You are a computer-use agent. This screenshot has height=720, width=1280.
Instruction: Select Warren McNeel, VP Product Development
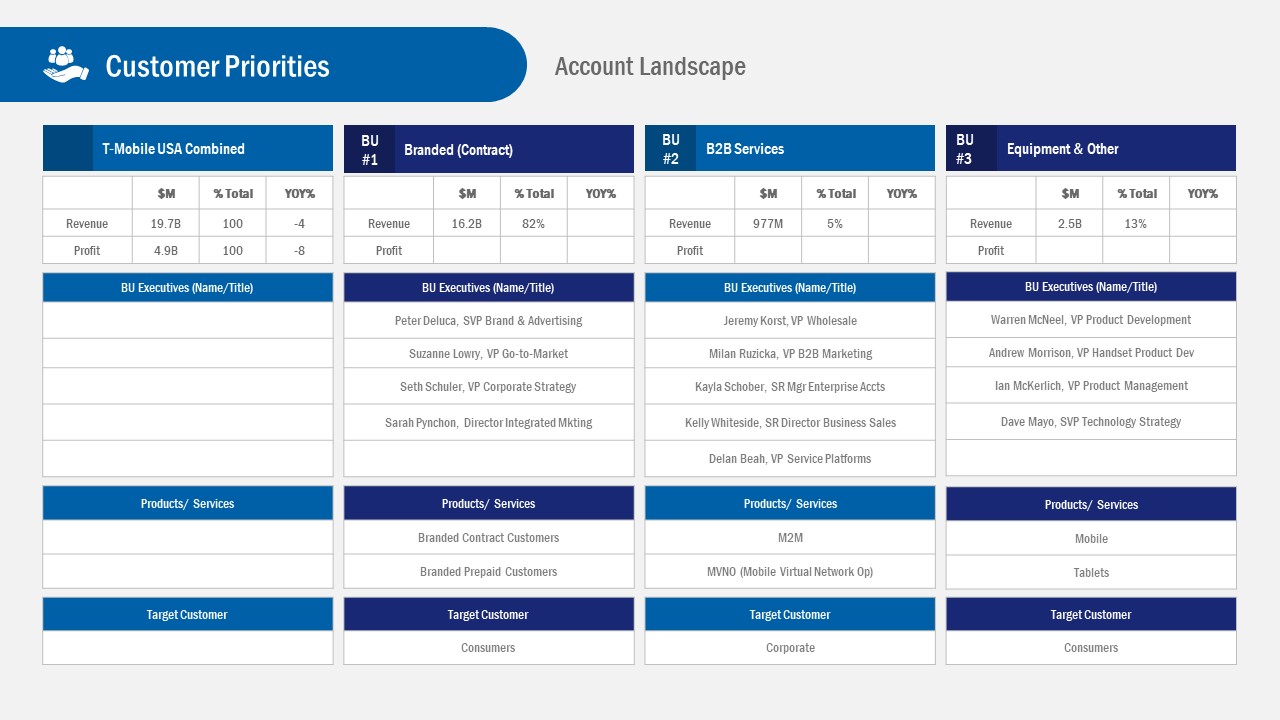pos(1091,320)
